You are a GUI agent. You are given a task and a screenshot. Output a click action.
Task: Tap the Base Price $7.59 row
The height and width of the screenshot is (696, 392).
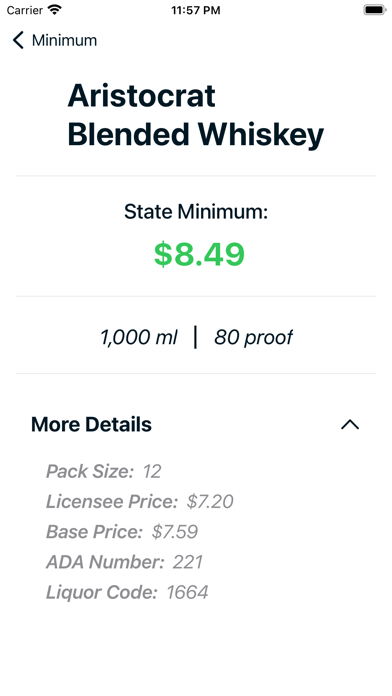click(122, 532)
